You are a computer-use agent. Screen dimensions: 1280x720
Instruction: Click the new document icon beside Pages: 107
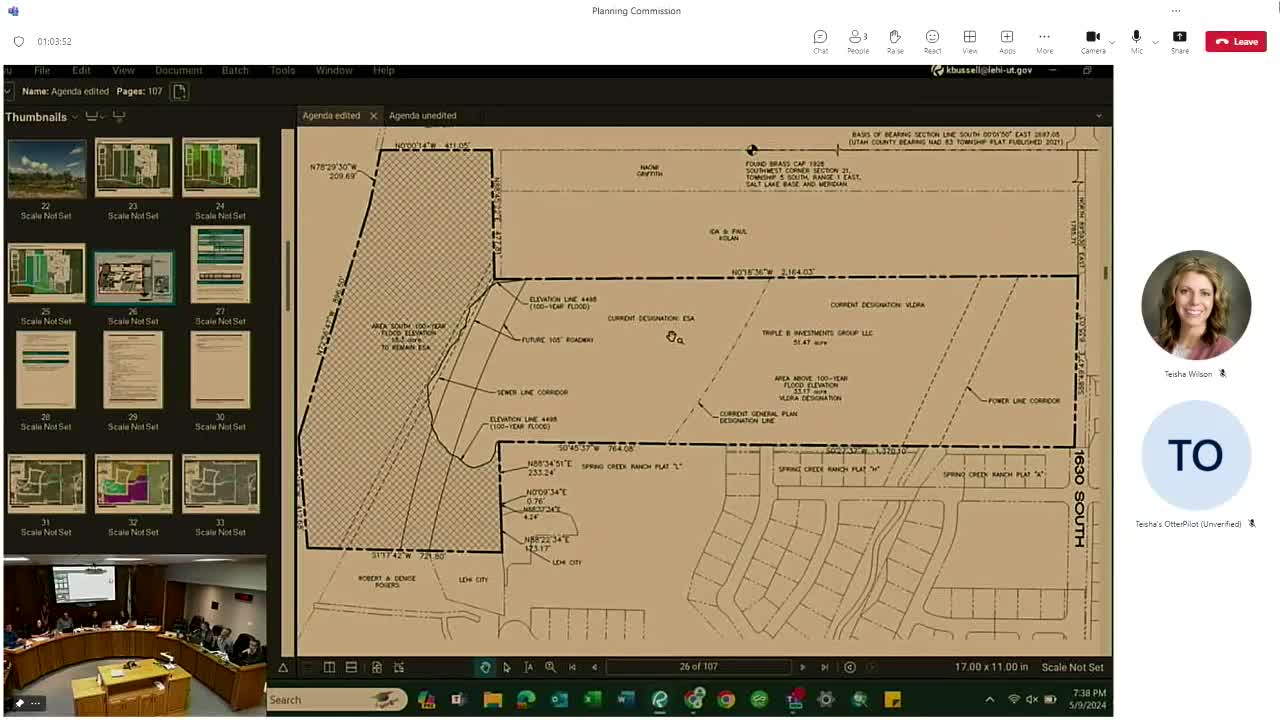click(179, 90)
